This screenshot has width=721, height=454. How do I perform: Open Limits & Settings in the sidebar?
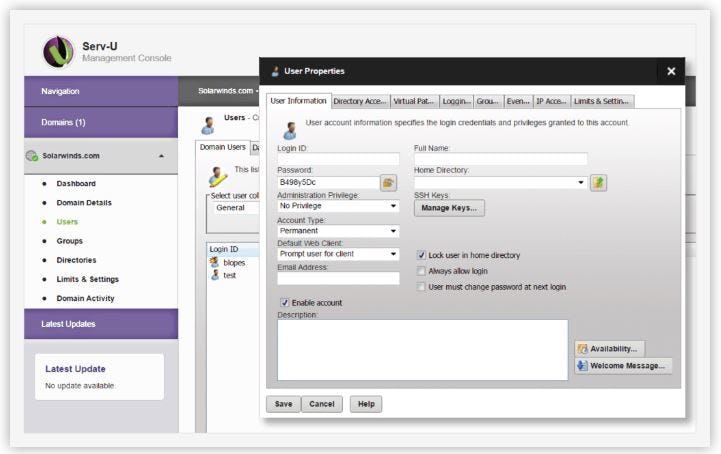tap(87, 279)
